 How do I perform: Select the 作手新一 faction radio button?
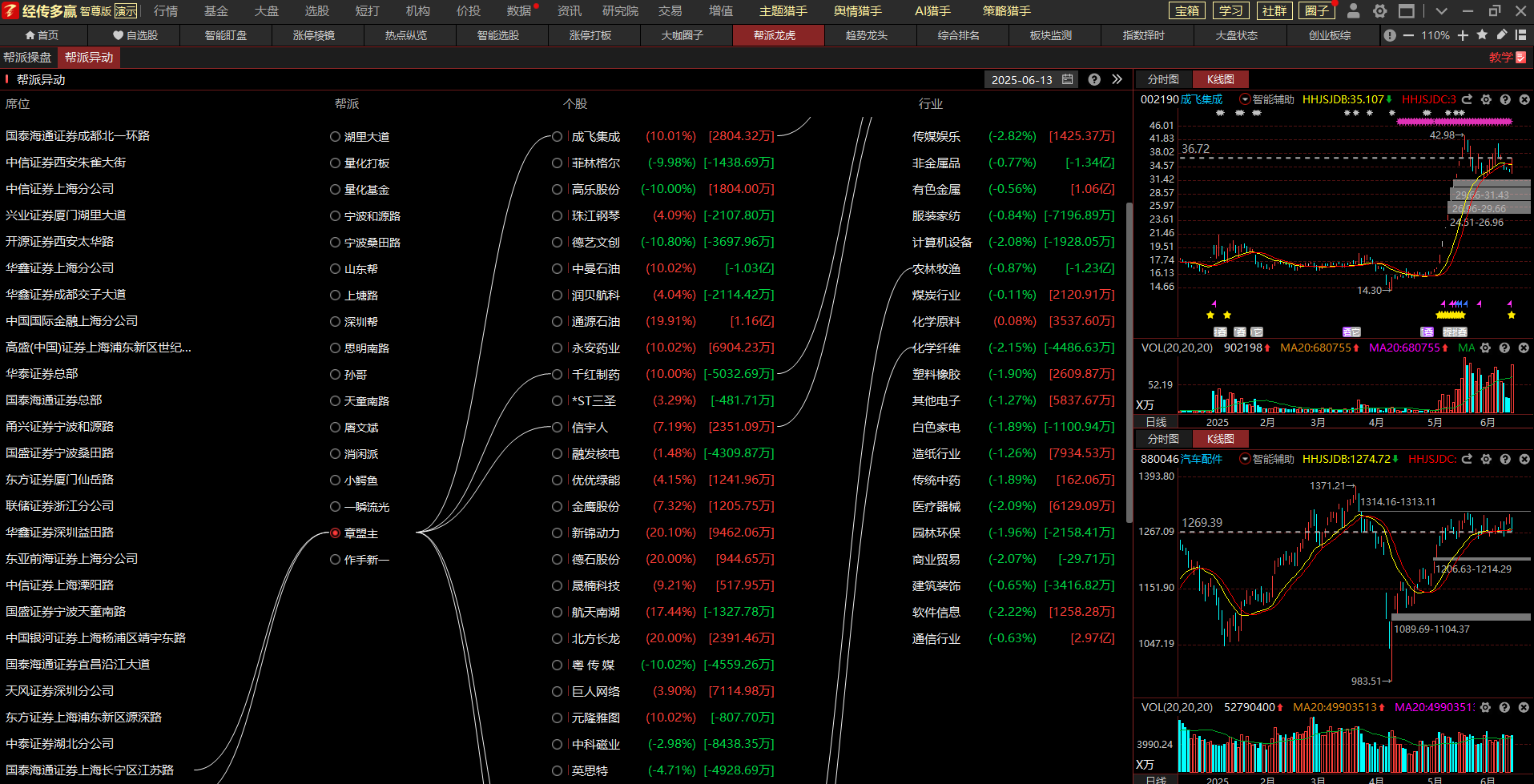point(336,560)
